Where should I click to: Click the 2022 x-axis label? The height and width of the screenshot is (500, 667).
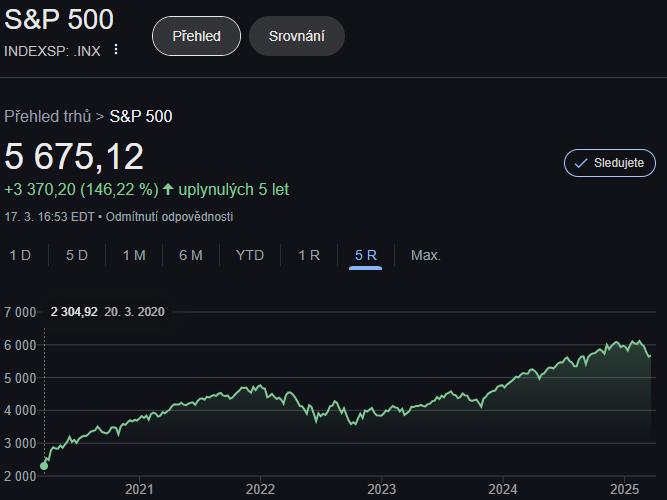tap(260, 489)
